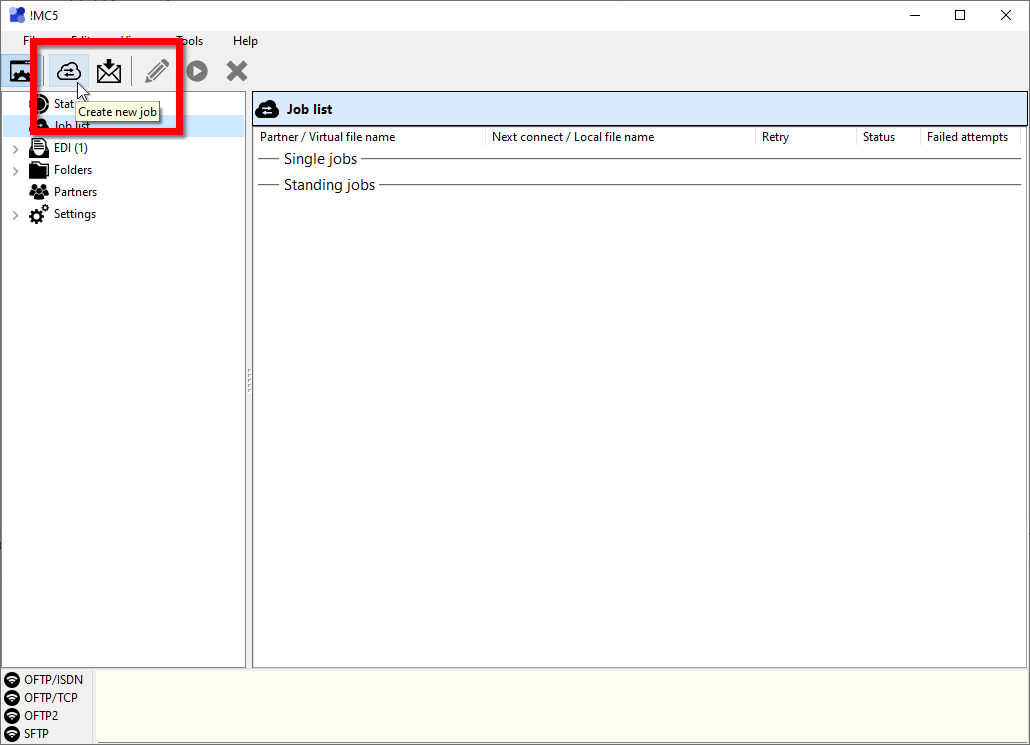Click the !MC5 application icon in title bar
This screenshot has width=1030, height=745.
tap(17, 14)
